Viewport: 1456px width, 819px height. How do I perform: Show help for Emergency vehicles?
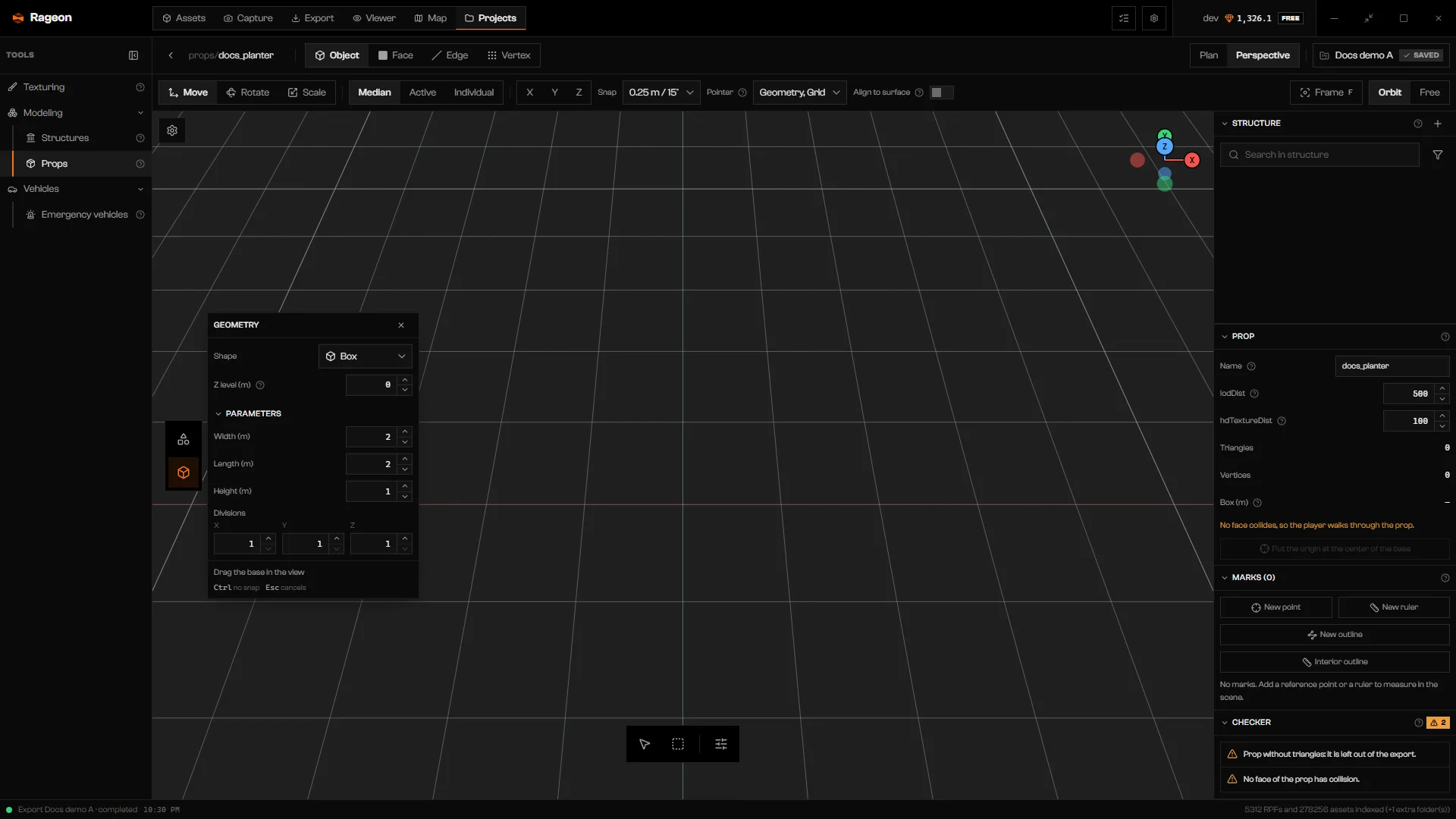(140, 215)
